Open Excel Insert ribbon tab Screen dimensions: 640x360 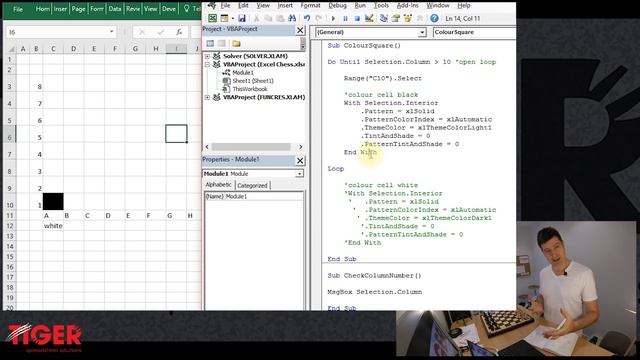(x=60, y=9)
